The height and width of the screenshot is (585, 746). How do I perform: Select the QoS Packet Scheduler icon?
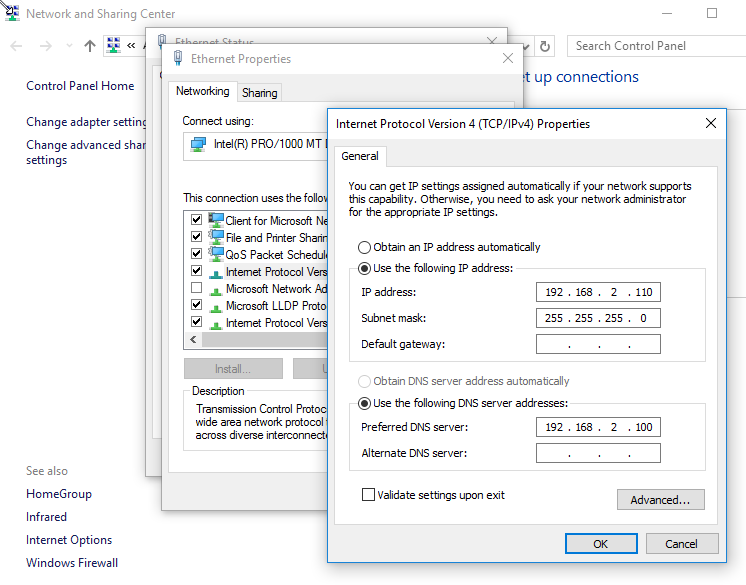(x=216, y=254)
